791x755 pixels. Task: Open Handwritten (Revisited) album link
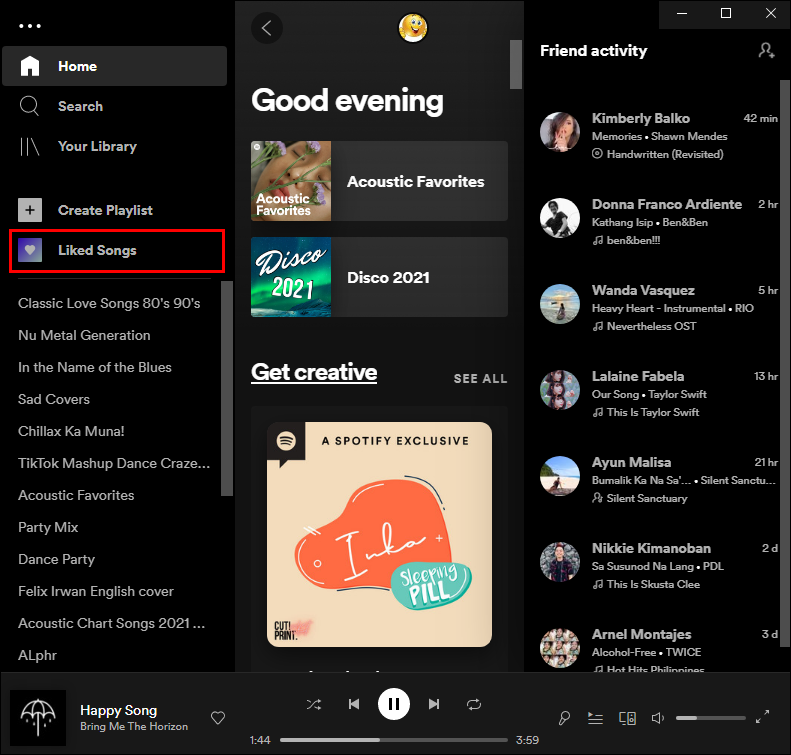coord(665,154)
